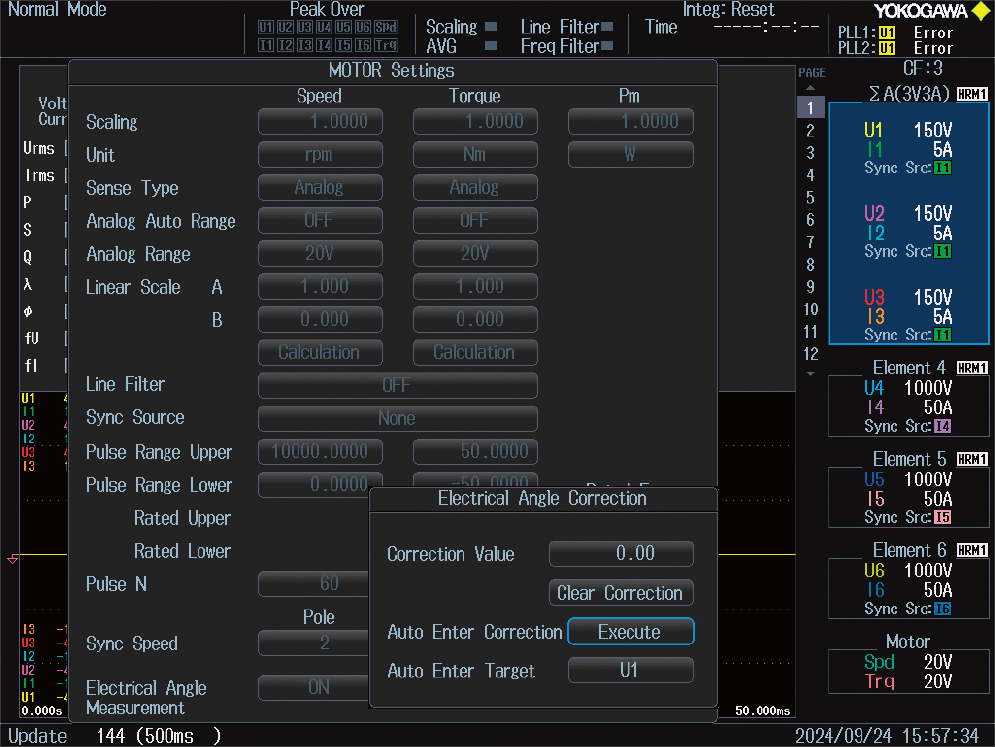Select page 8 in the PAGE list

click(x=810, y=265)
